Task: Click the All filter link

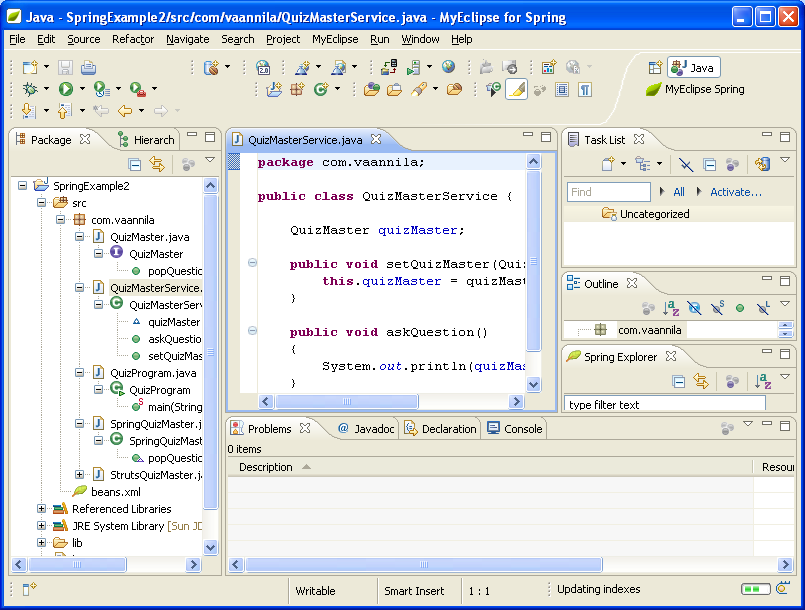Action: point(679,192)
